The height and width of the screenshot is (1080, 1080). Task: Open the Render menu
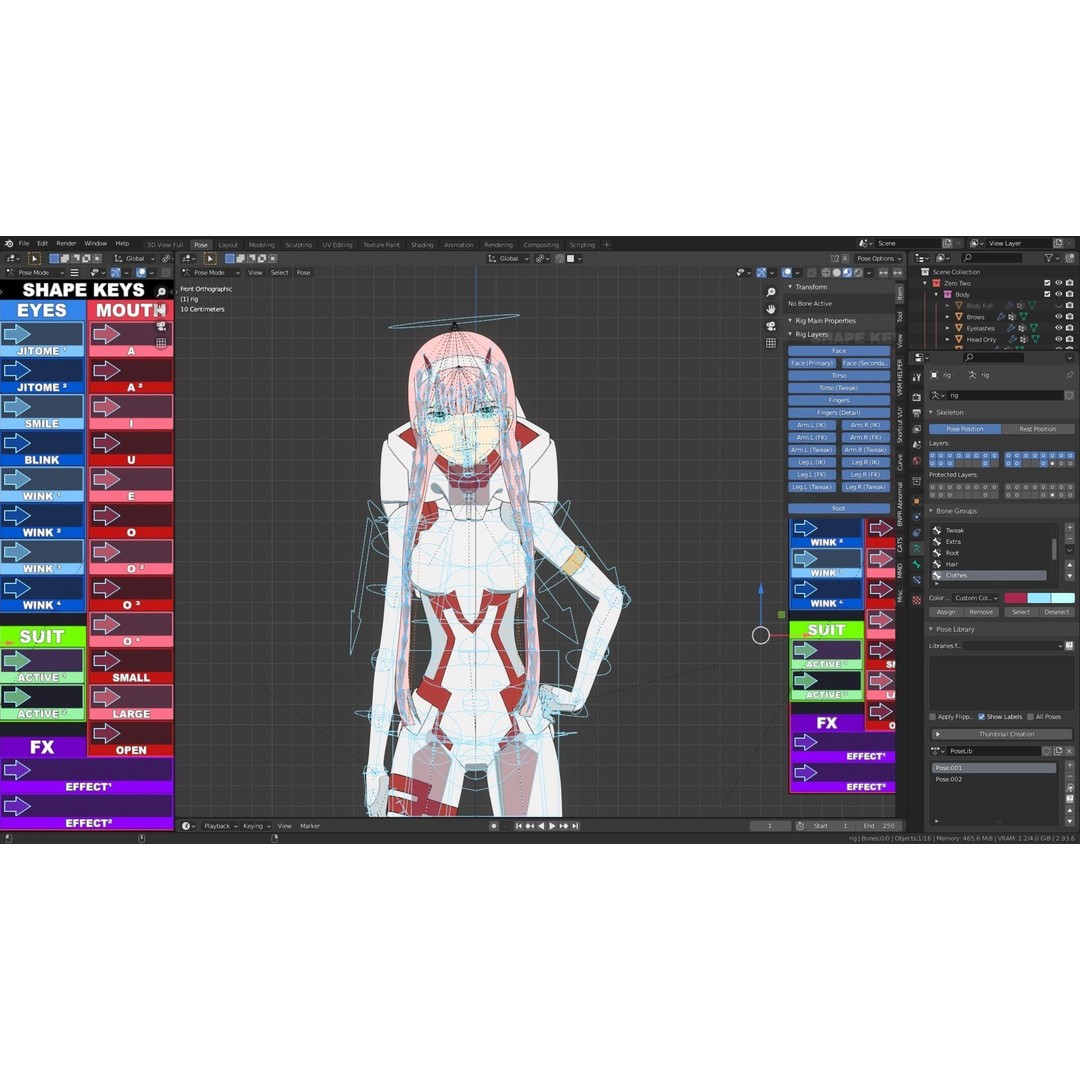pyautogui.click(x=66, y=243)
